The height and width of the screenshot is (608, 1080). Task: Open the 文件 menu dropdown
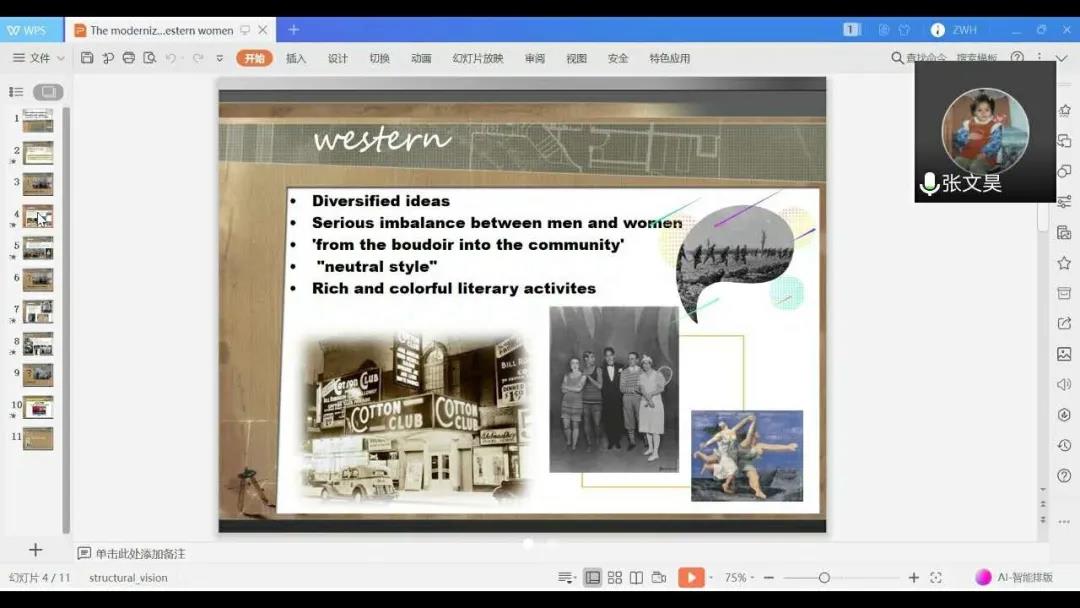(39, 58)
